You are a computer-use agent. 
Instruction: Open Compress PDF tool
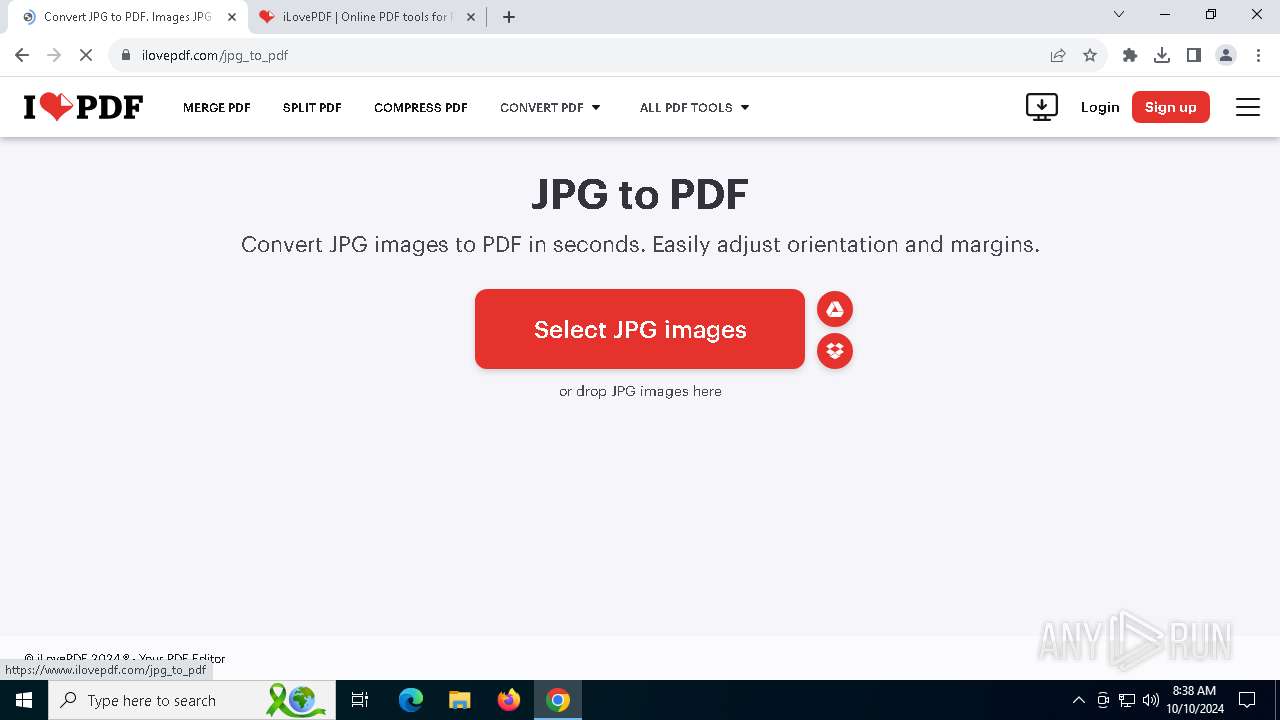click(x=421, y=107)
